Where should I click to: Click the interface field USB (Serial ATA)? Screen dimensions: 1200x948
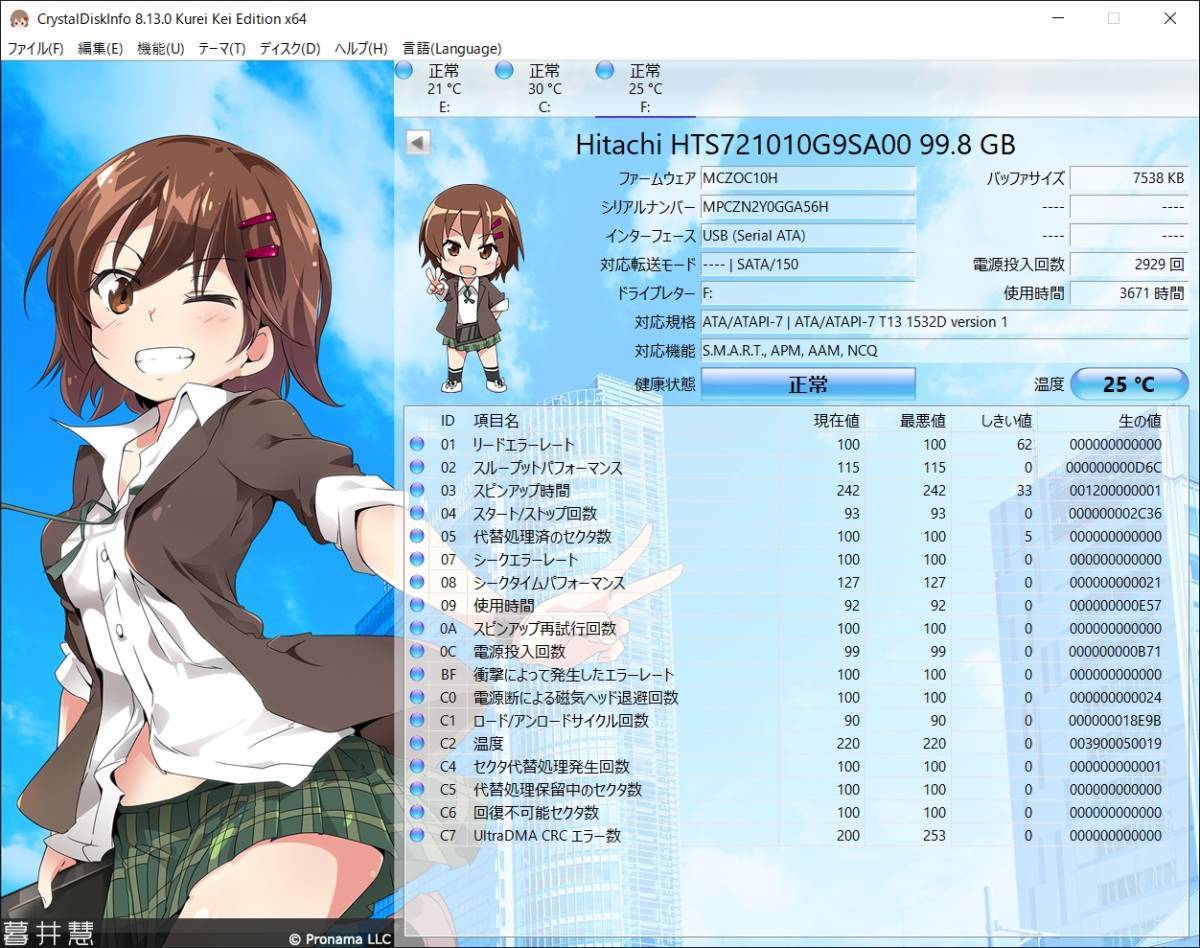click(808, 236)
